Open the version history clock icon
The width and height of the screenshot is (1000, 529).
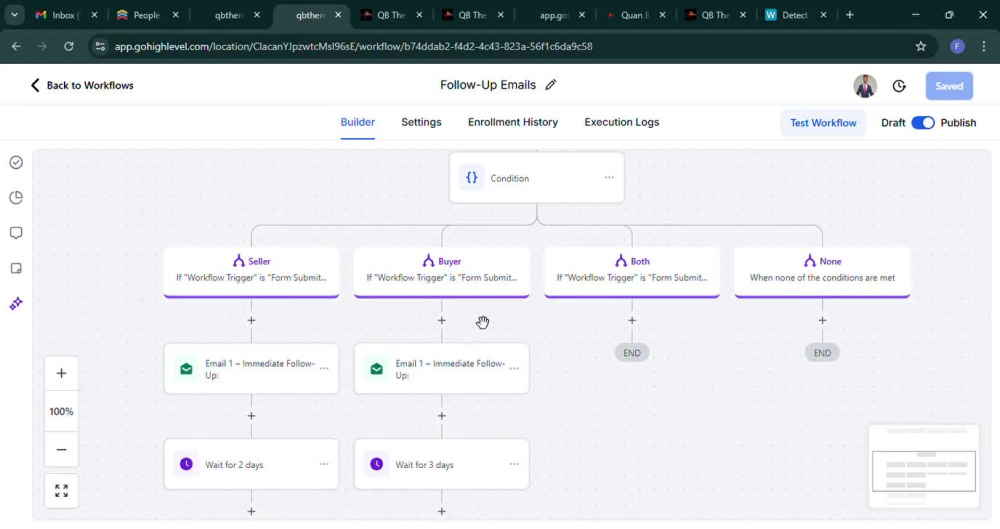coord(899,86)
